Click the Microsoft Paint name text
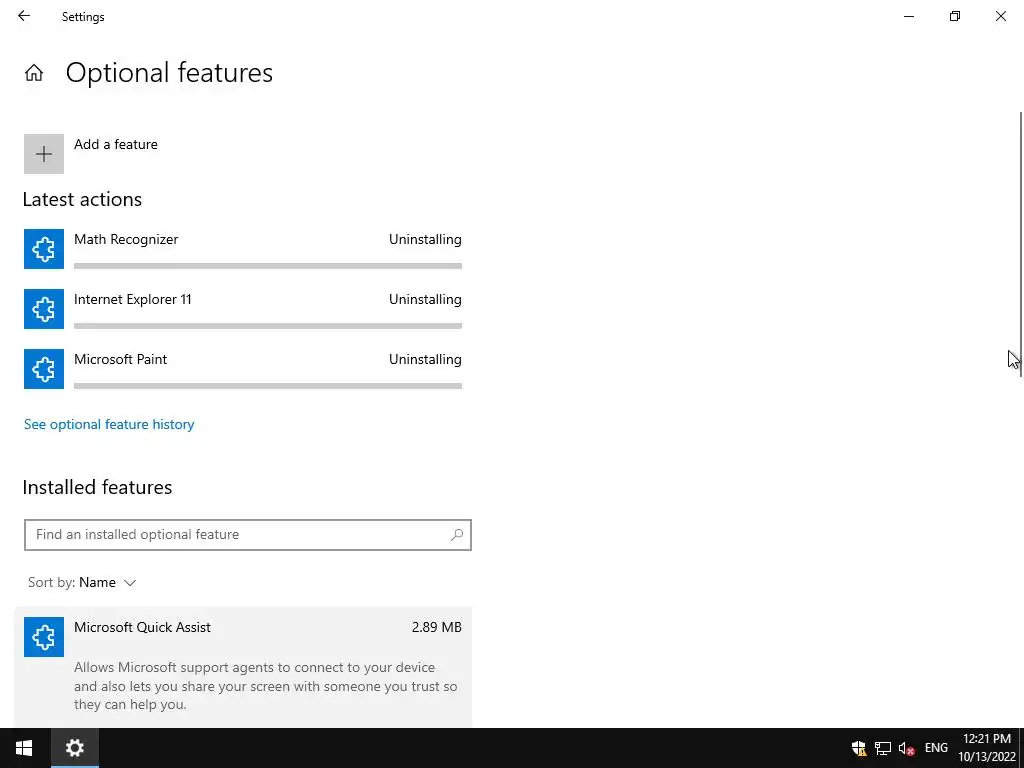The width and height of the screenshot is (1024, 768). coord(120,360)
